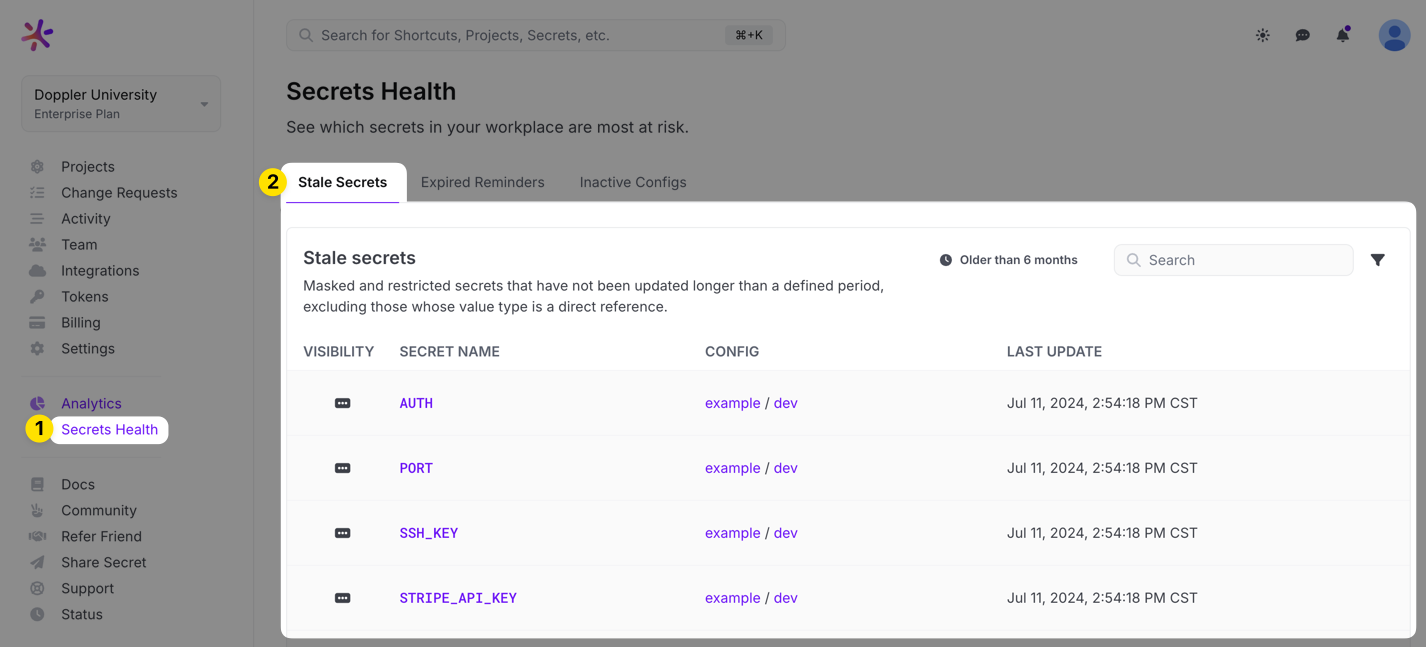Navigate to Integrations
The image size is (1426, 647).
click(x=100, y=271)
